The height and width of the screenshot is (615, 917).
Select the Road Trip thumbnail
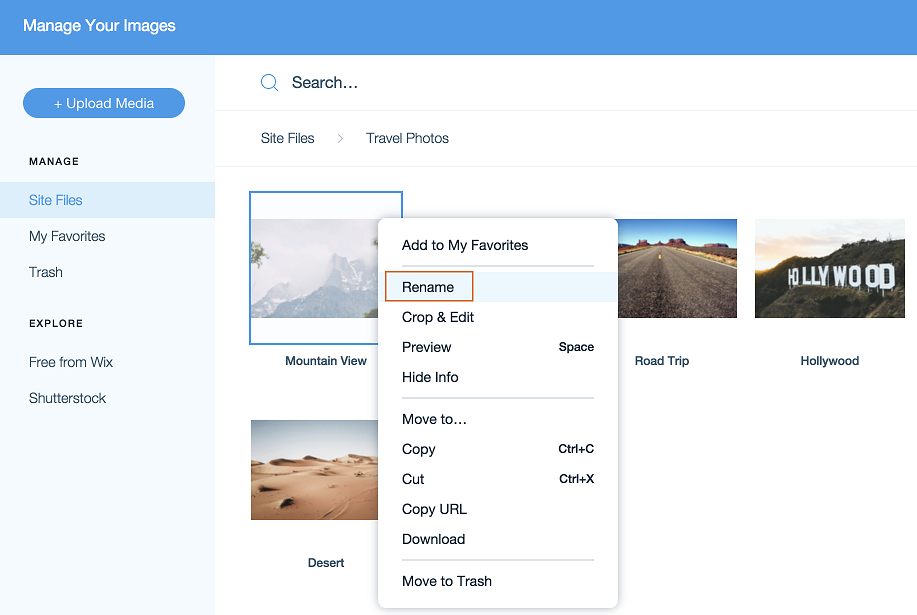pos(677,268)
